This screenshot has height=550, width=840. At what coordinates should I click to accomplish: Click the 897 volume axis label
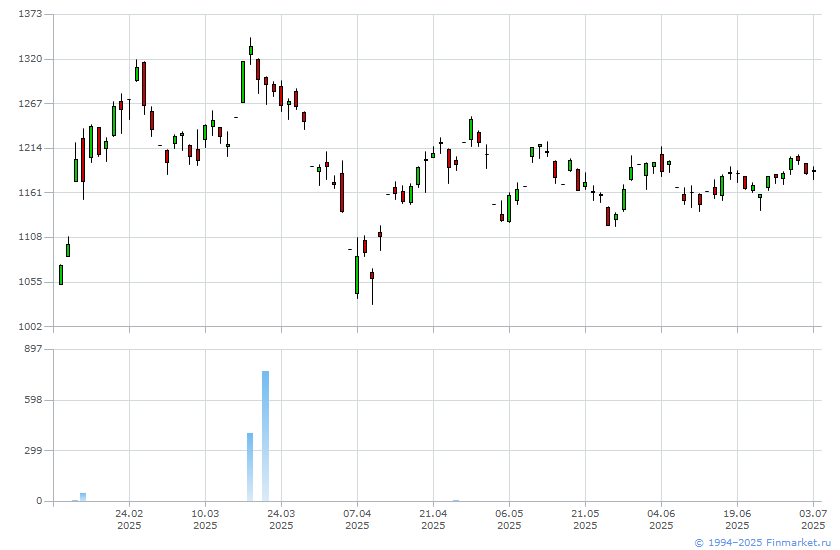tap(33, 349)
